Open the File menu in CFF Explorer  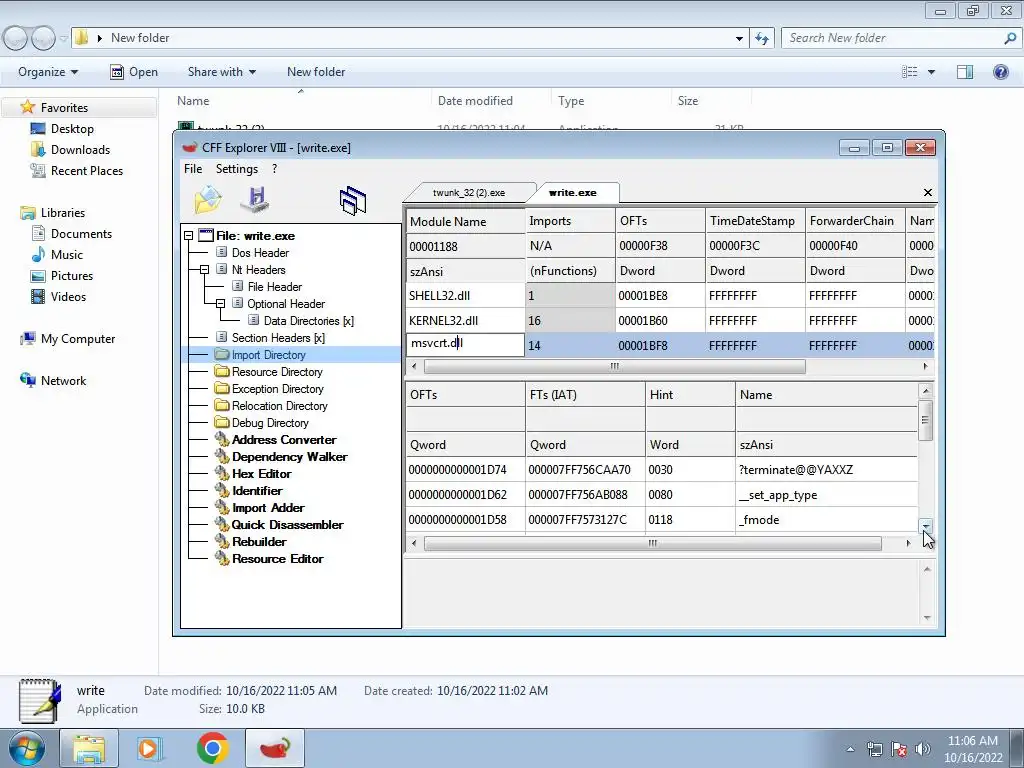pos(193,169)
